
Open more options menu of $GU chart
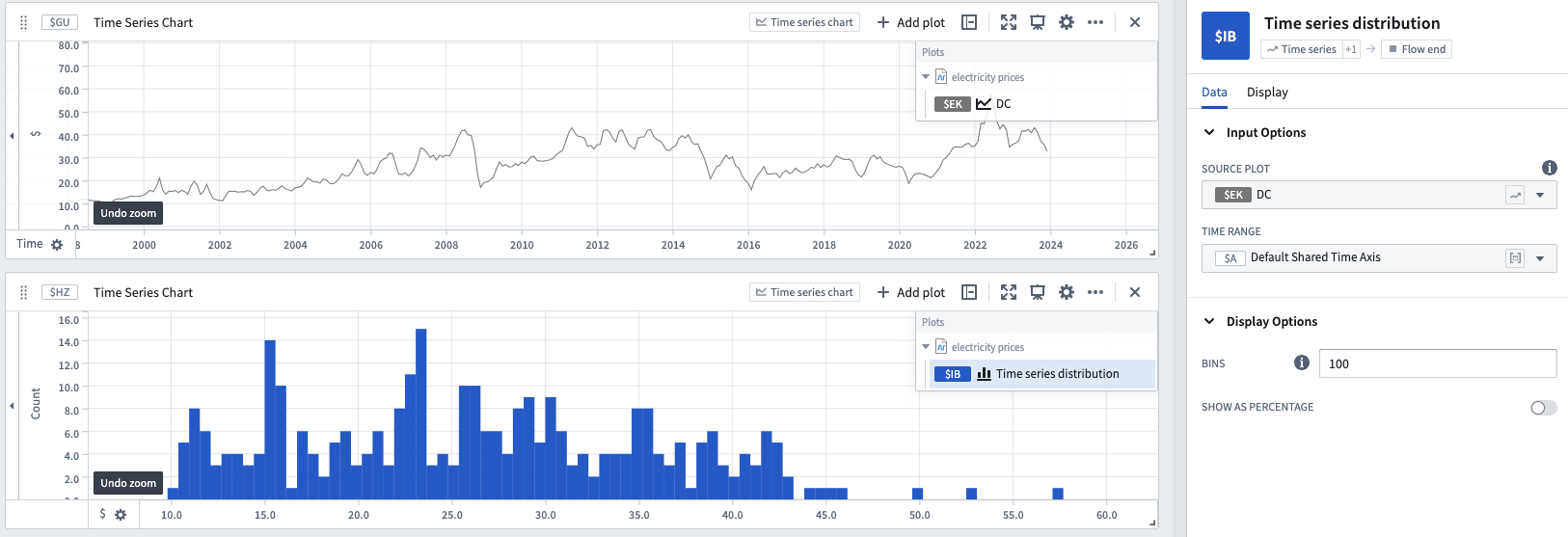tap(1095, 22)
